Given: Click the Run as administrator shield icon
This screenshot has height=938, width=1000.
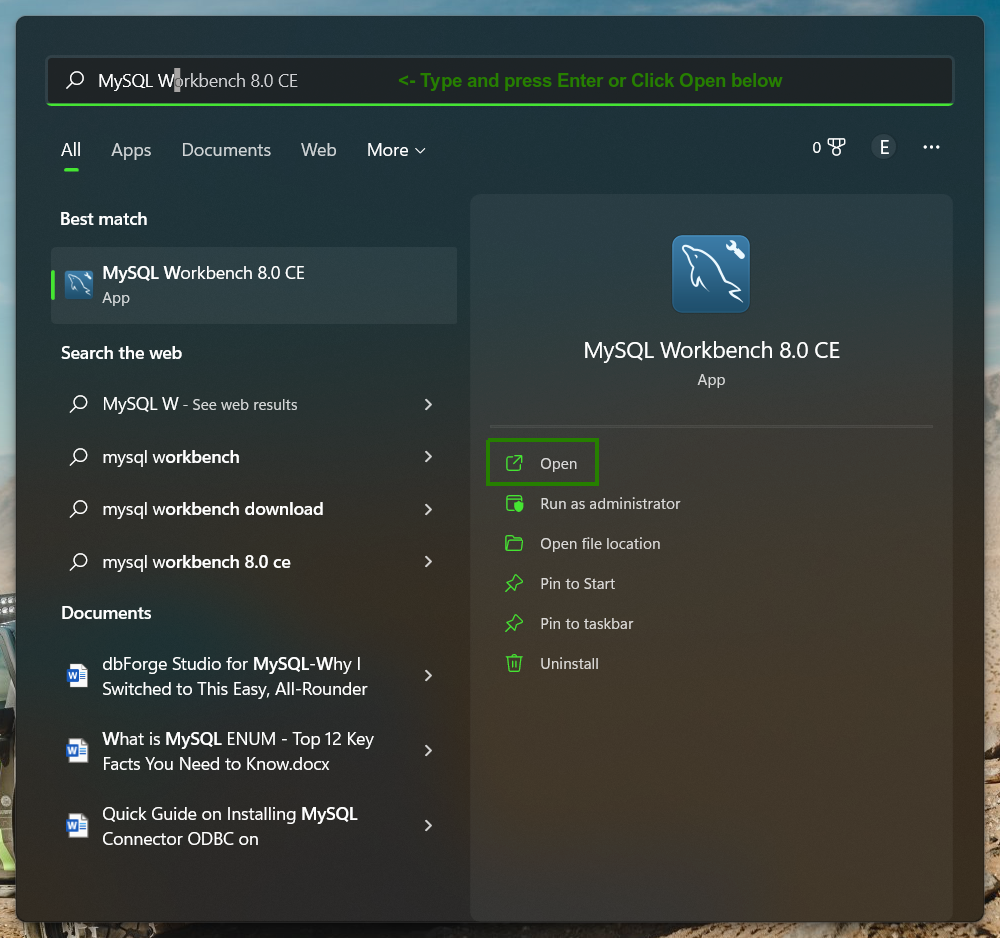Looking at the screenshot, I should (514, 504).
